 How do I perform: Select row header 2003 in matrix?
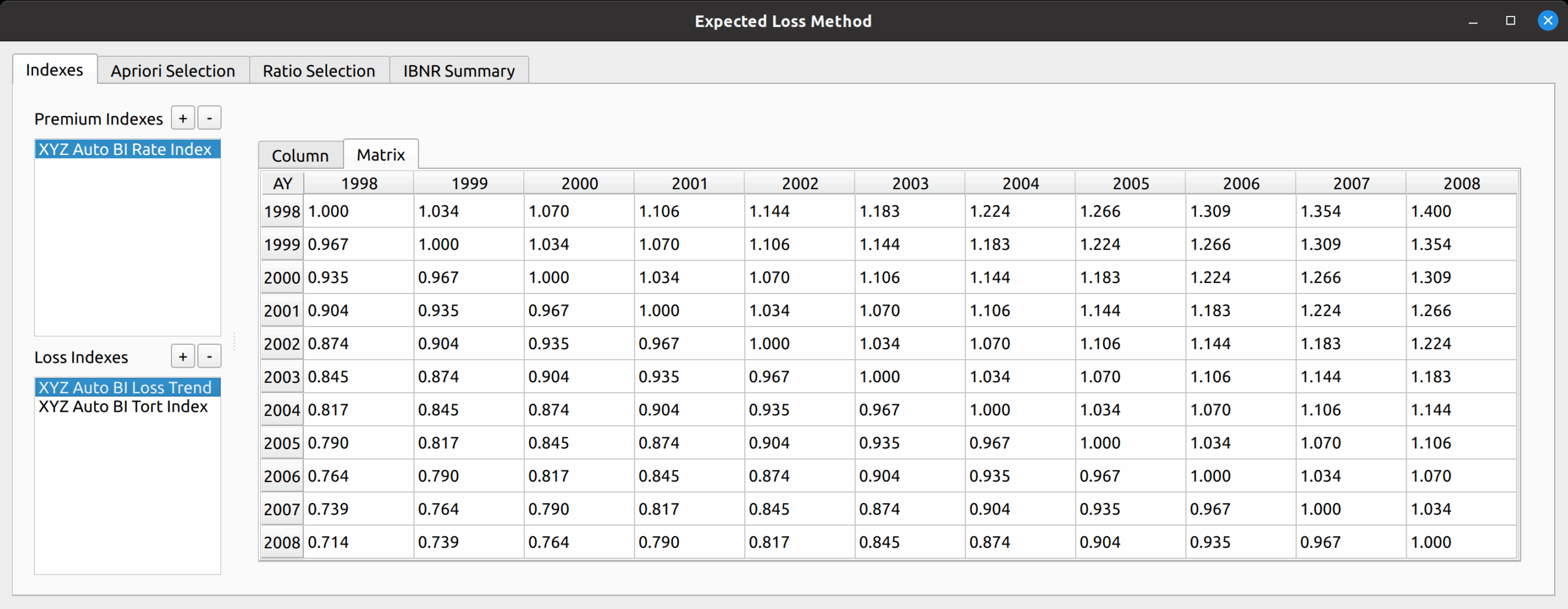[282, 377]
